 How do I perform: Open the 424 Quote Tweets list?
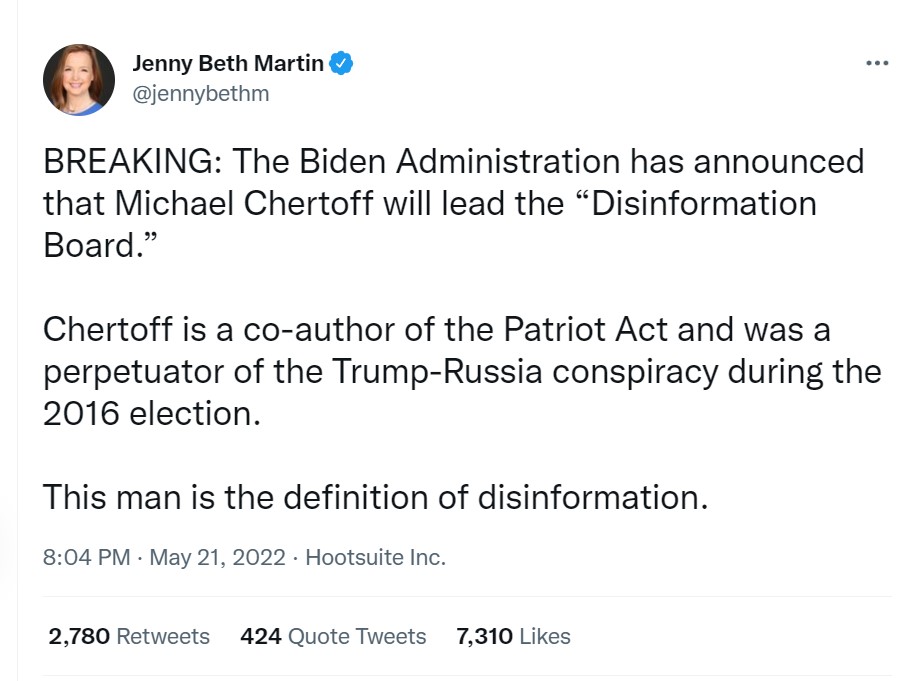(x=333, y=636)
